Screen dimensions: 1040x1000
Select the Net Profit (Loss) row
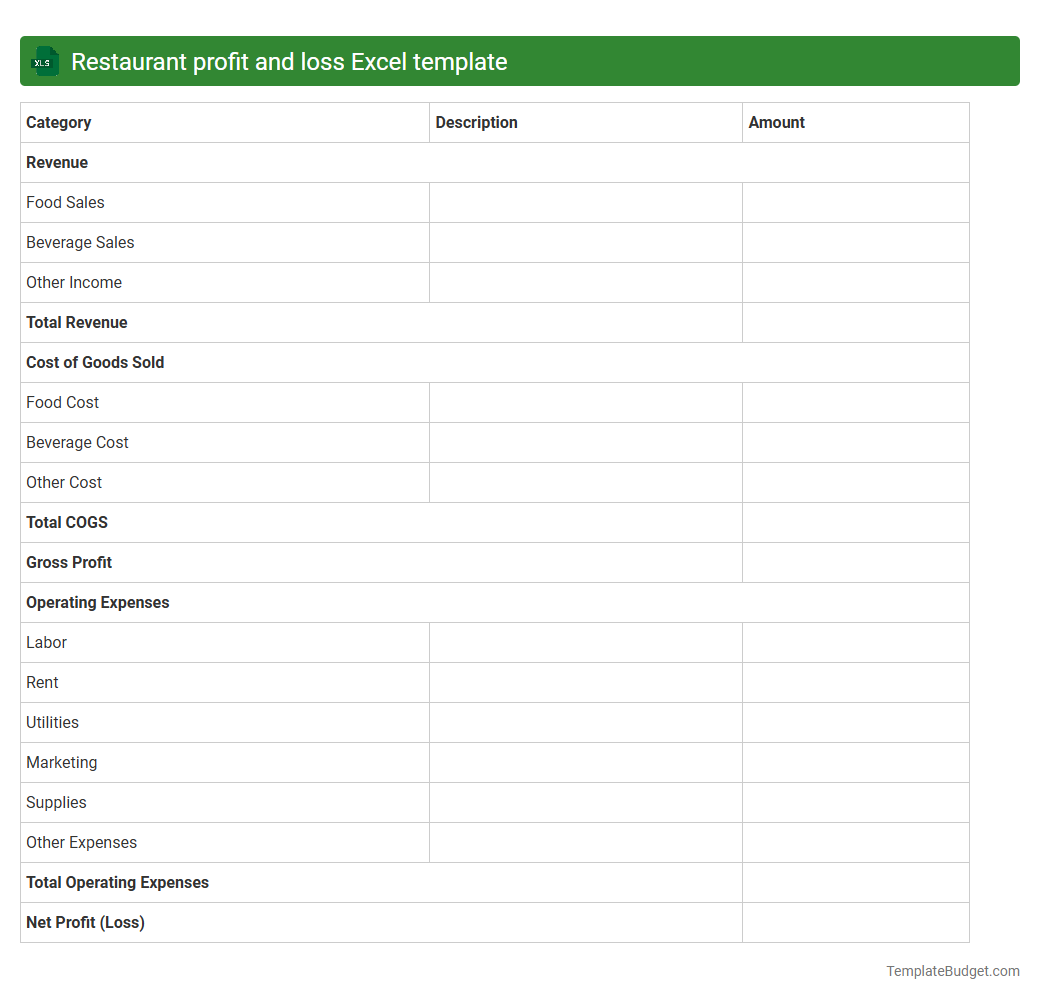[x=85, y=922]
